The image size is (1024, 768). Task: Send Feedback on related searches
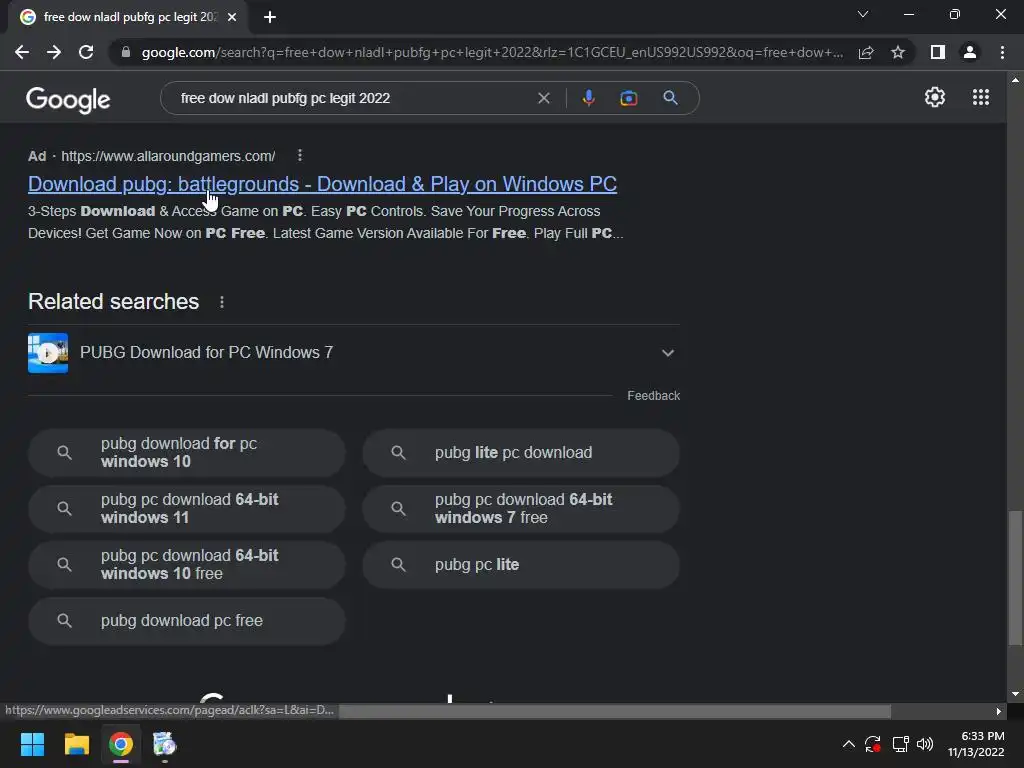[653, 396]
